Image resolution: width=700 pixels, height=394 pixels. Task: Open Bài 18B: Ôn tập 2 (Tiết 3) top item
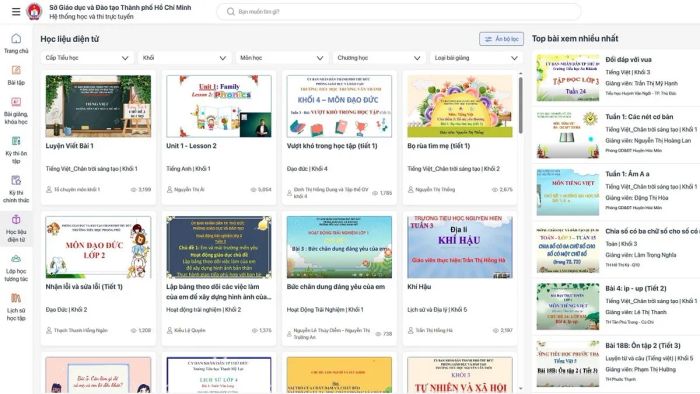(x=643, y=345)
